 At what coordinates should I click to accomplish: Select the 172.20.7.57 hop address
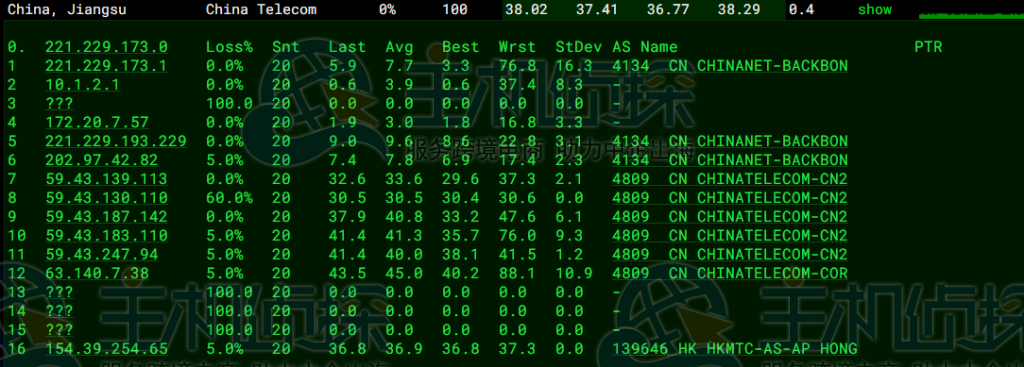tap(97, 122)
